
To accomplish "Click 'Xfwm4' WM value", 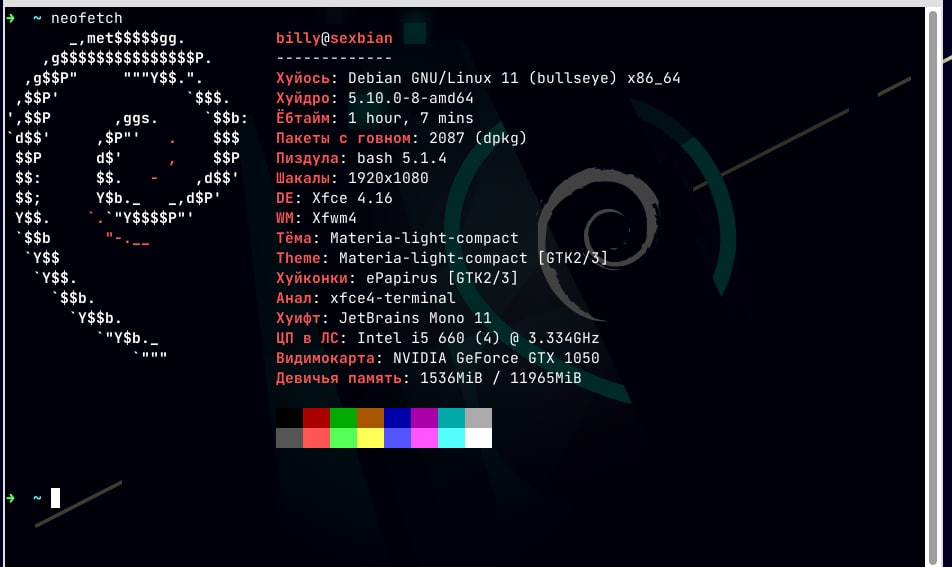I will point(334,218).
